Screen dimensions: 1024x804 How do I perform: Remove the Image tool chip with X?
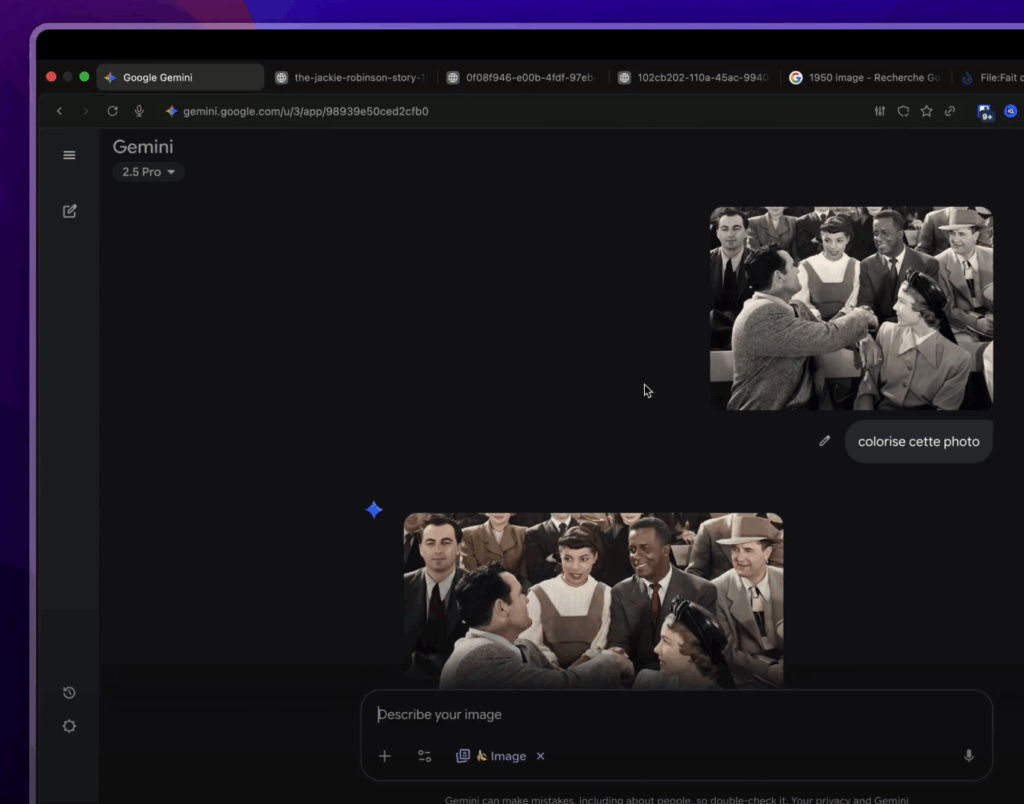(x=540, y=756)
